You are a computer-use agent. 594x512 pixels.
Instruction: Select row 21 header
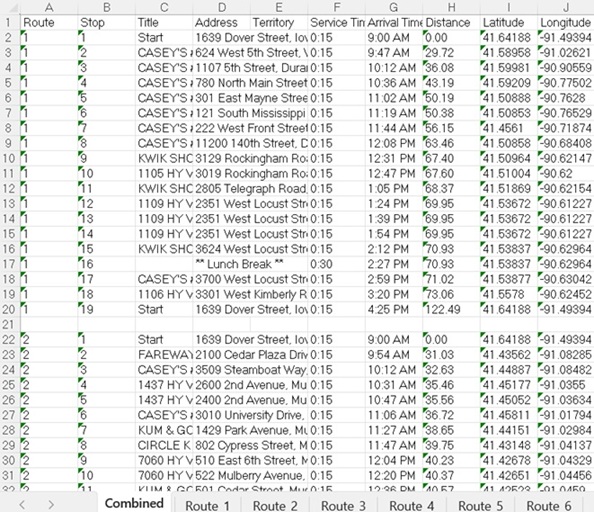click(9, 325)
